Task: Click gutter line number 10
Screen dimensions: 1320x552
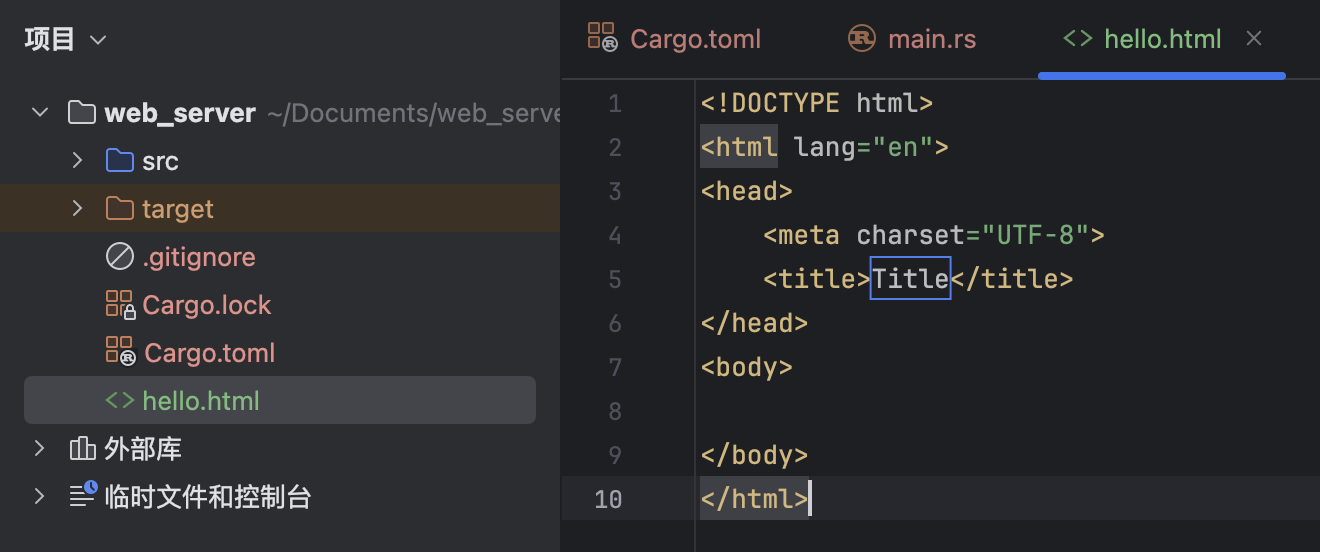Action: click(608, 499)
